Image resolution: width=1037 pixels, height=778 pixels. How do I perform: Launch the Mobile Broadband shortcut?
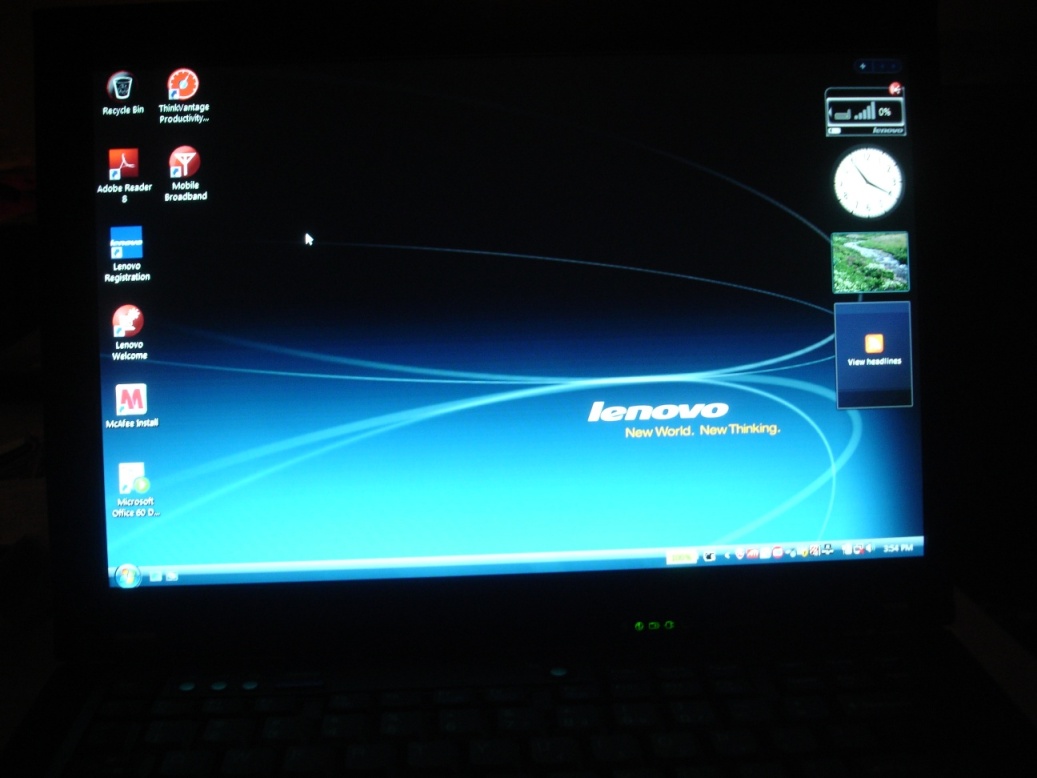click(185, 174)
